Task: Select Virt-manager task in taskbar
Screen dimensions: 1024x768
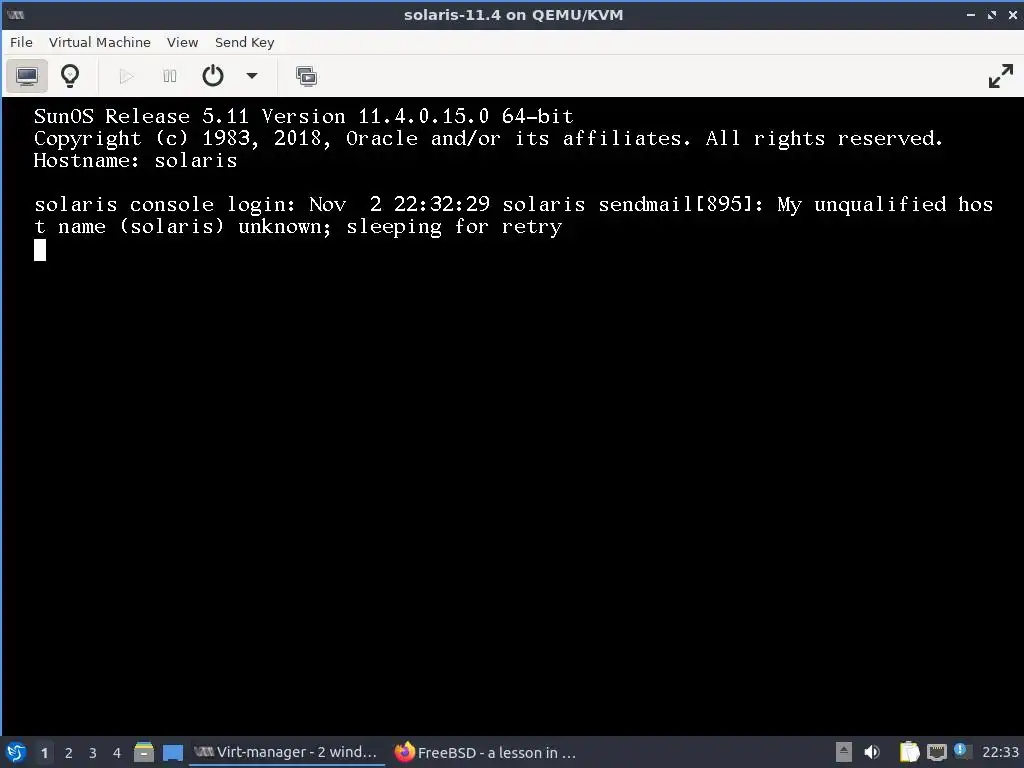Action: [286, 752]
